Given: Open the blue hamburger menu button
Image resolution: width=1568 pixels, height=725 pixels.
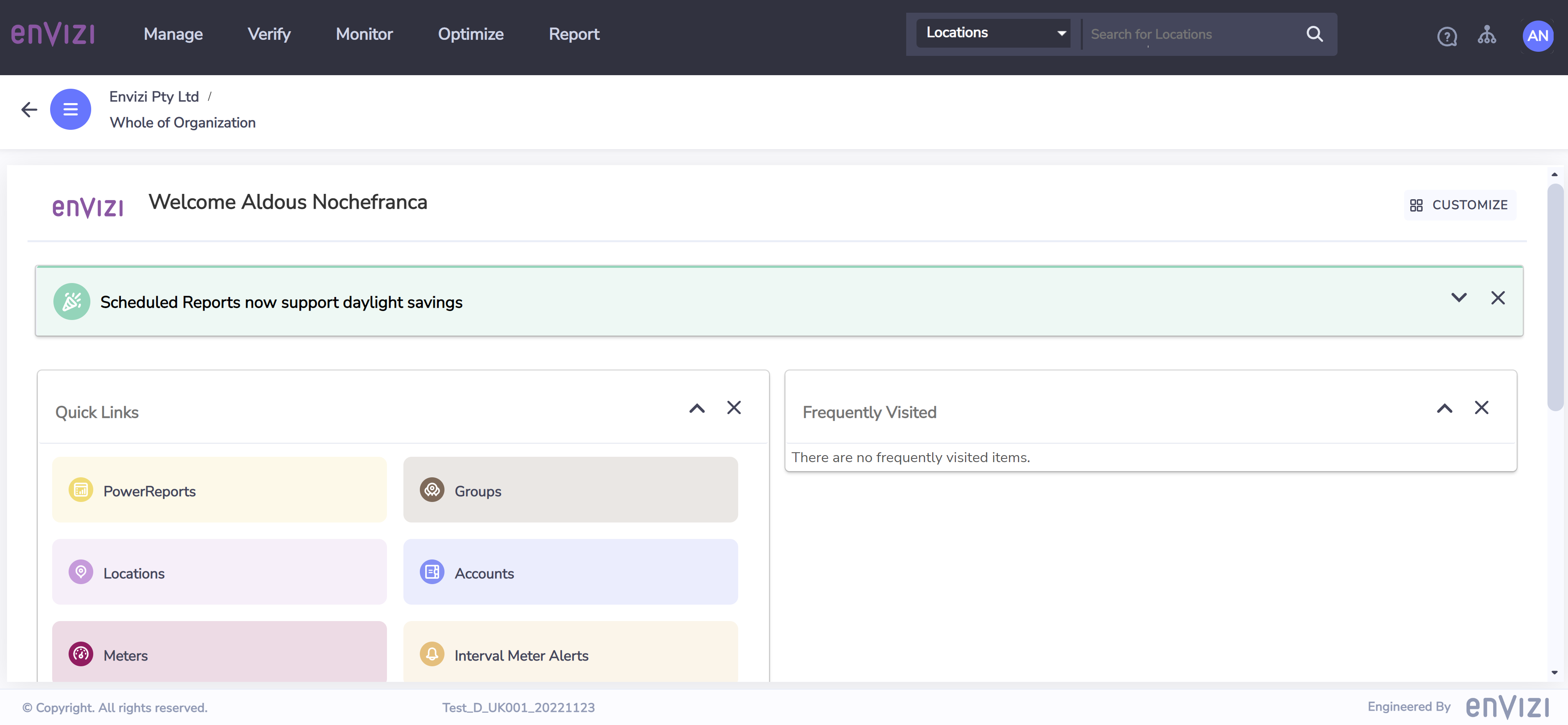Looking at the screenshot, I should click(x=71, y=110).
